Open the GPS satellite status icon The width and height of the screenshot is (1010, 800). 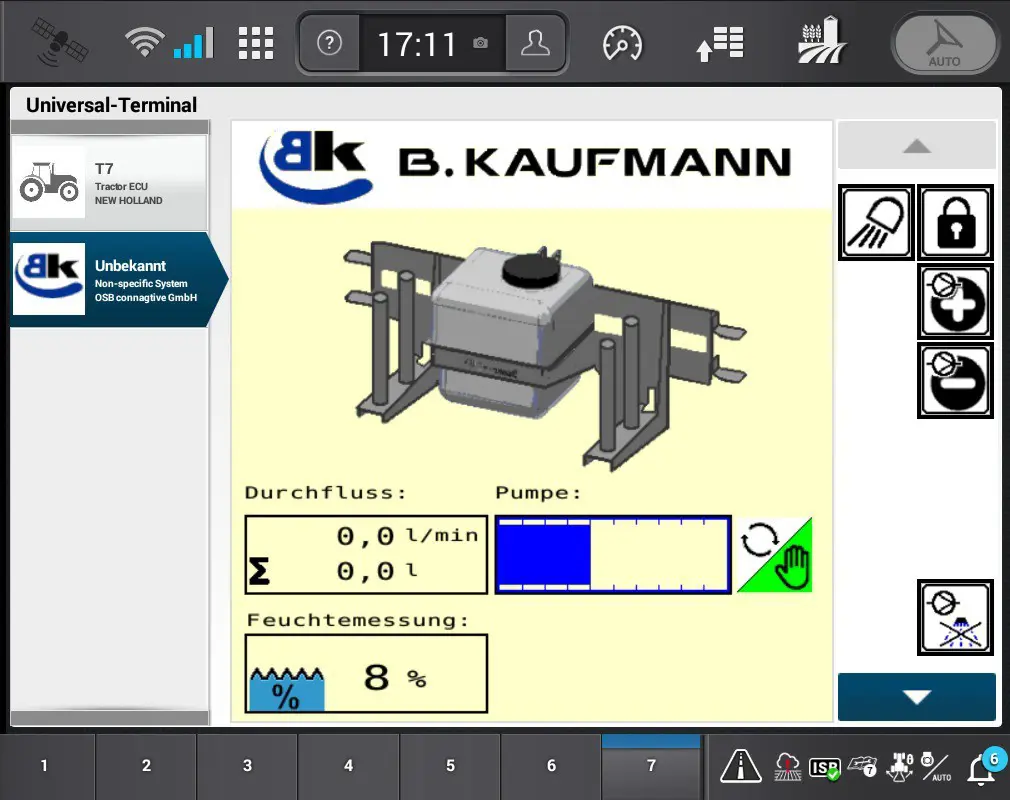(61, 43)
